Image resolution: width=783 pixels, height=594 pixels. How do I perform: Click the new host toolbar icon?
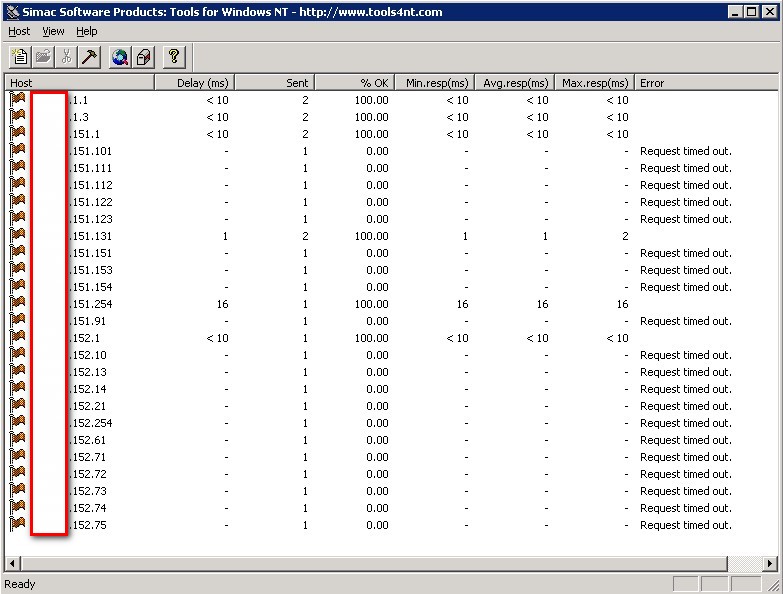pyautogui.click(x=19, y=57)
